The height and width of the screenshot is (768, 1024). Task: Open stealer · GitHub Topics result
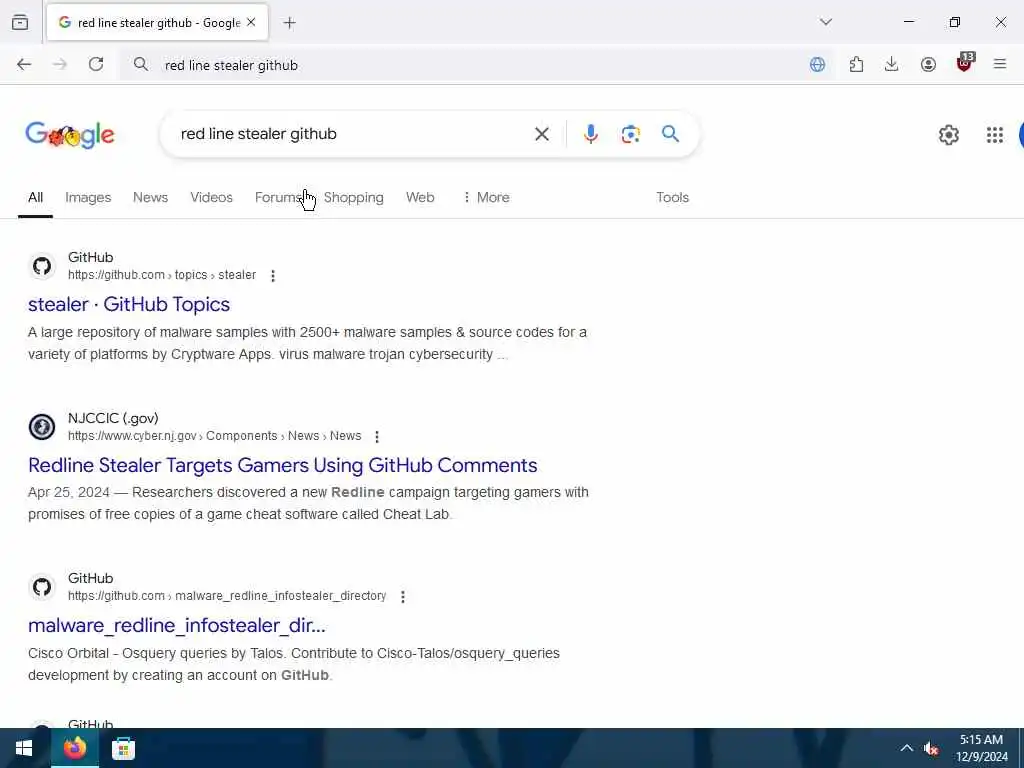[x=129, y=304]
